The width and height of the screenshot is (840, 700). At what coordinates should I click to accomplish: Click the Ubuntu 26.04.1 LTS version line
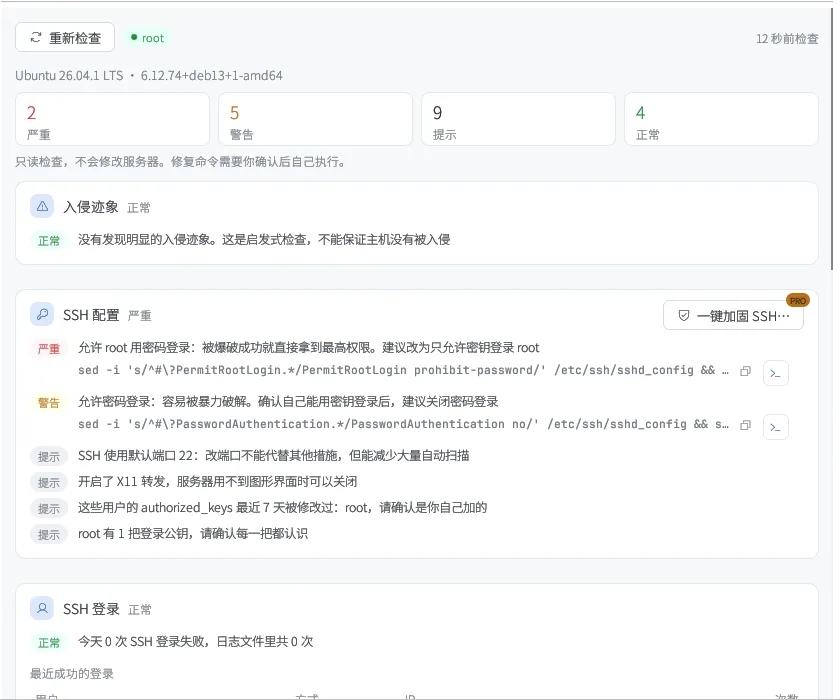tap(148, 76)
